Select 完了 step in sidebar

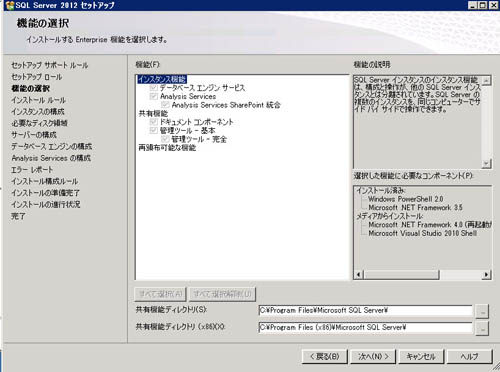18,216
